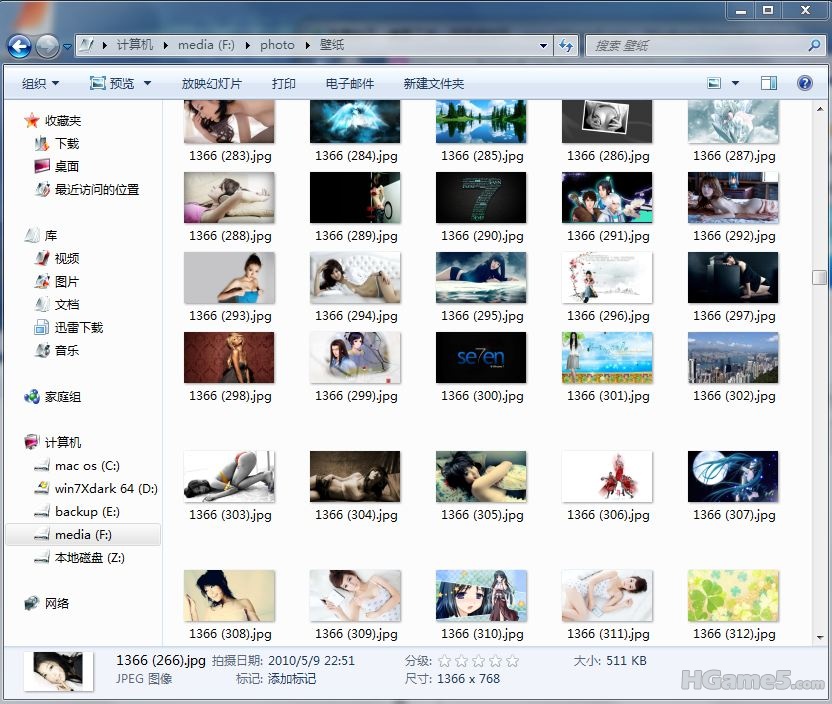Viewport: 832px width, 704px height.
Task: Open the 预览 dropdown arrow
Action: coord(147,84)
